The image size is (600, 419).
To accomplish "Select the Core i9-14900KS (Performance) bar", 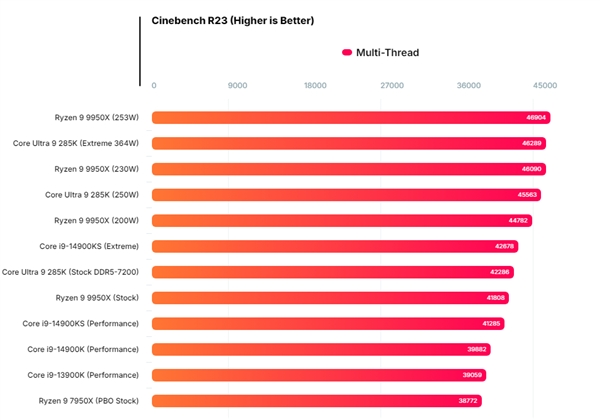I will (328, 323).
